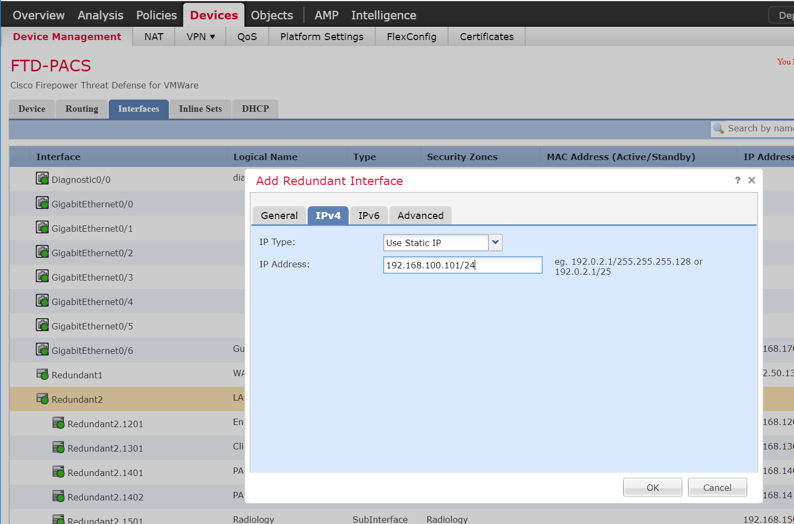794x524 pixels.
Task: Click the Redundant2.1301 interface name
Action: coord(105,448)
